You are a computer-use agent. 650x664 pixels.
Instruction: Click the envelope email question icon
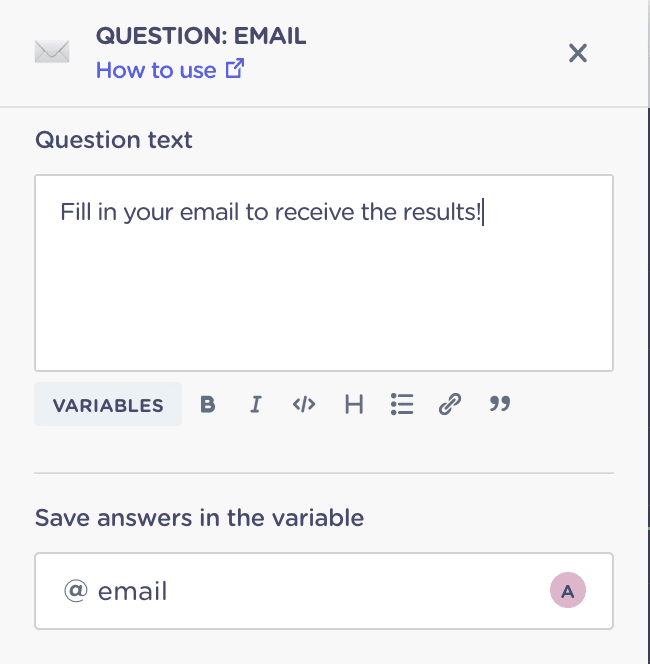[x=52, y=53]
